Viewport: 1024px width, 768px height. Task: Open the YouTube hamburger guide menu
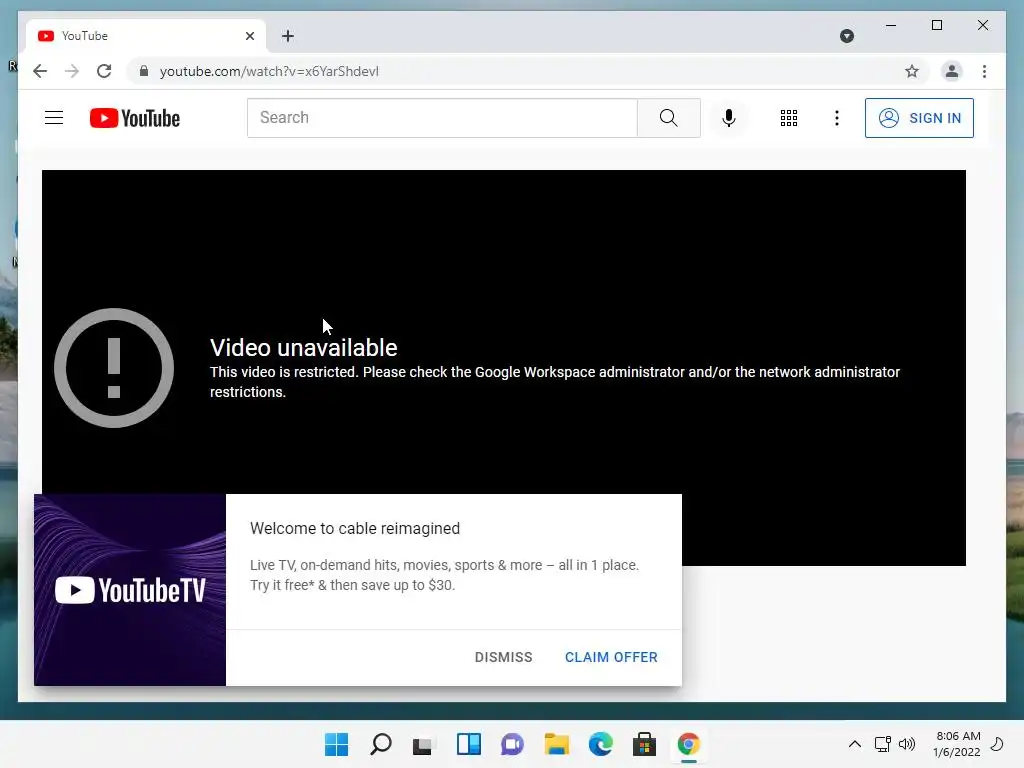coord(54,118)
